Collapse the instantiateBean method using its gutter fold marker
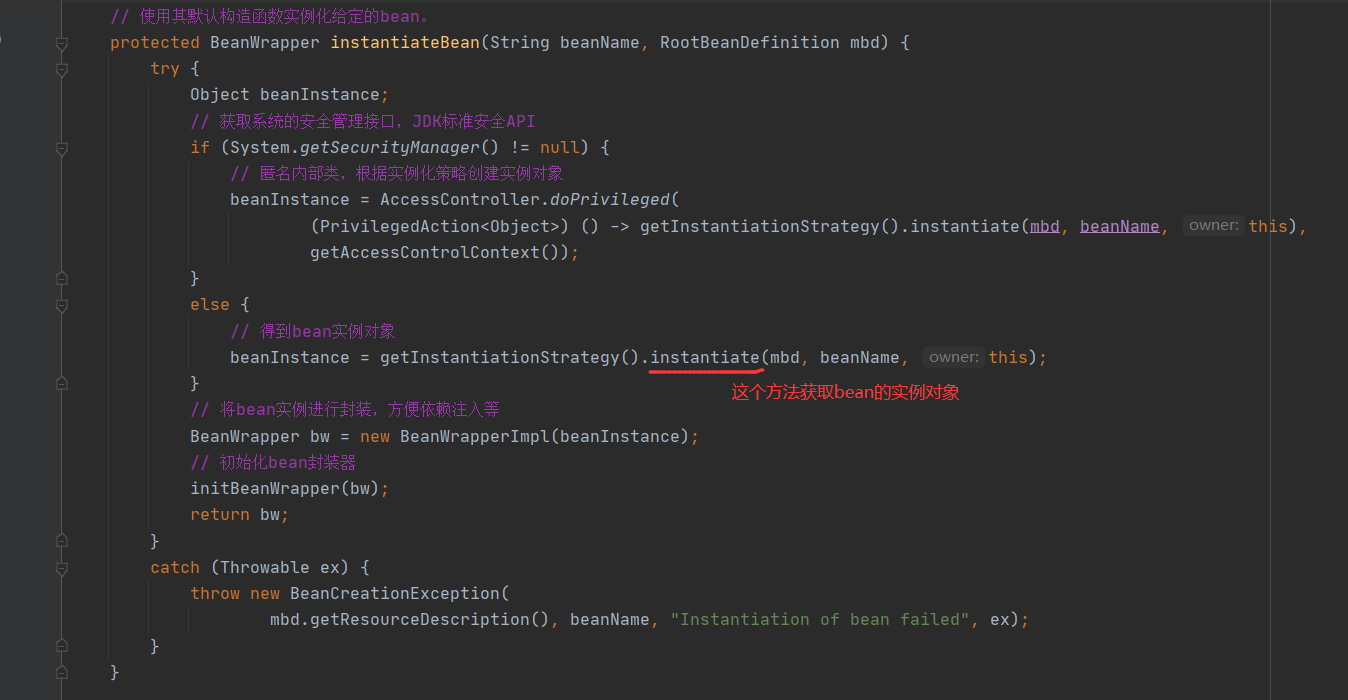The width and height of the screenshot is (1348, 700). pos(62,44)
